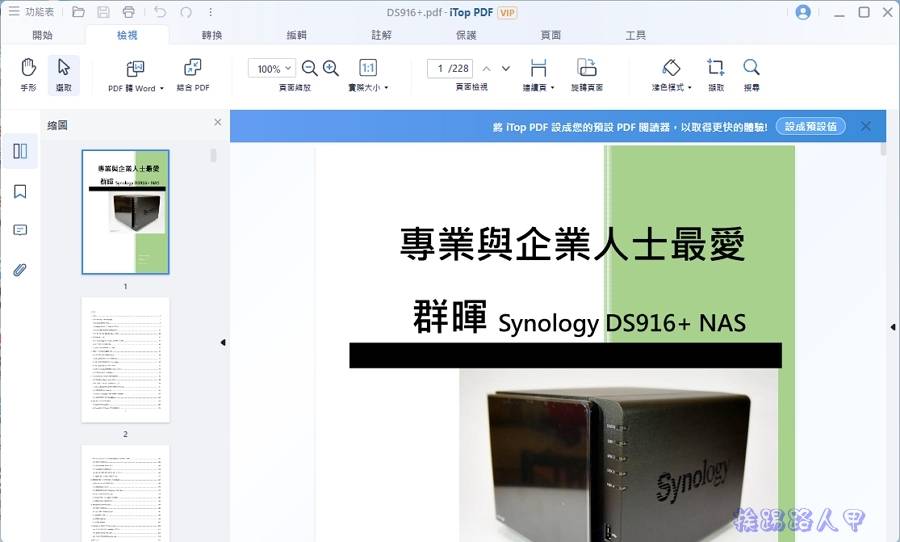Open the title bar three-dot menu
Screen dimensions: 900x542
point(211,12)
